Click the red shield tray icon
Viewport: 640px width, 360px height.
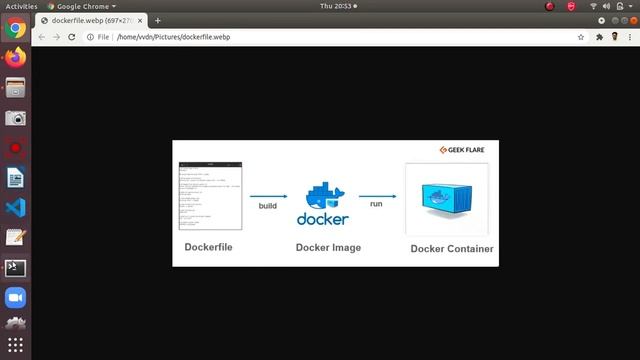point(571,6)
